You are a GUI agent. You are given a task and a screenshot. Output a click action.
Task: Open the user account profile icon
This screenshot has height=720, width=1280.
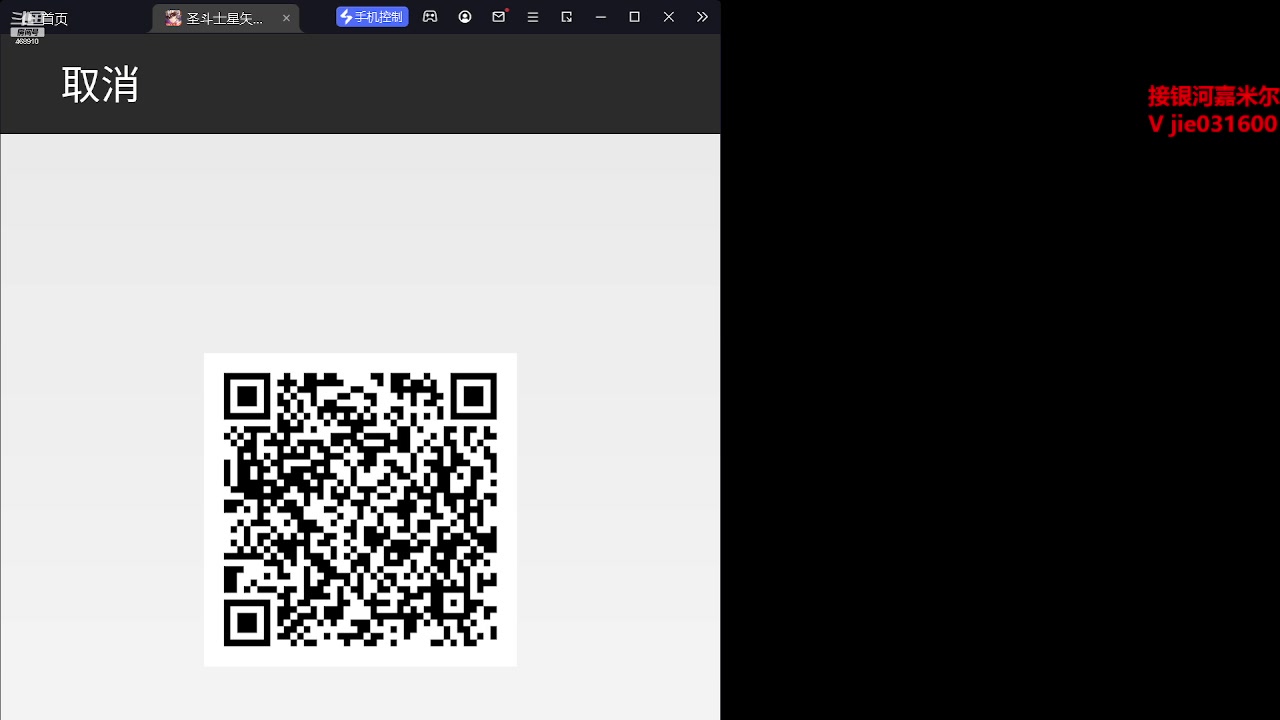tap(465, 17)
